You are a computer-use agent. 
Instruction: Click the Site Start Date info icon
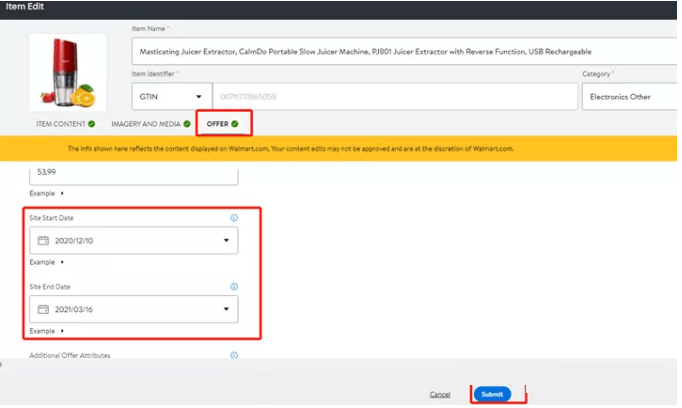(x=234, y=217)
